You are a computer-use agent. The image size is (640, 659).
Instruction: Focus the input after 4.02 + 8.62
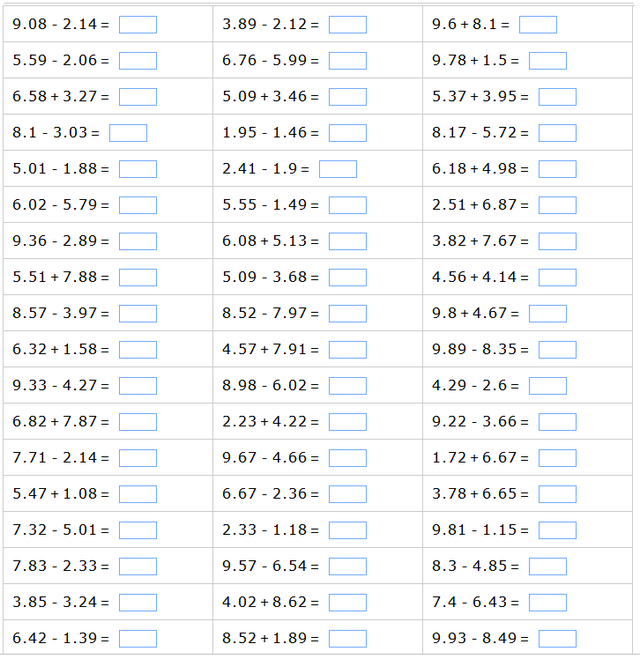348,603
